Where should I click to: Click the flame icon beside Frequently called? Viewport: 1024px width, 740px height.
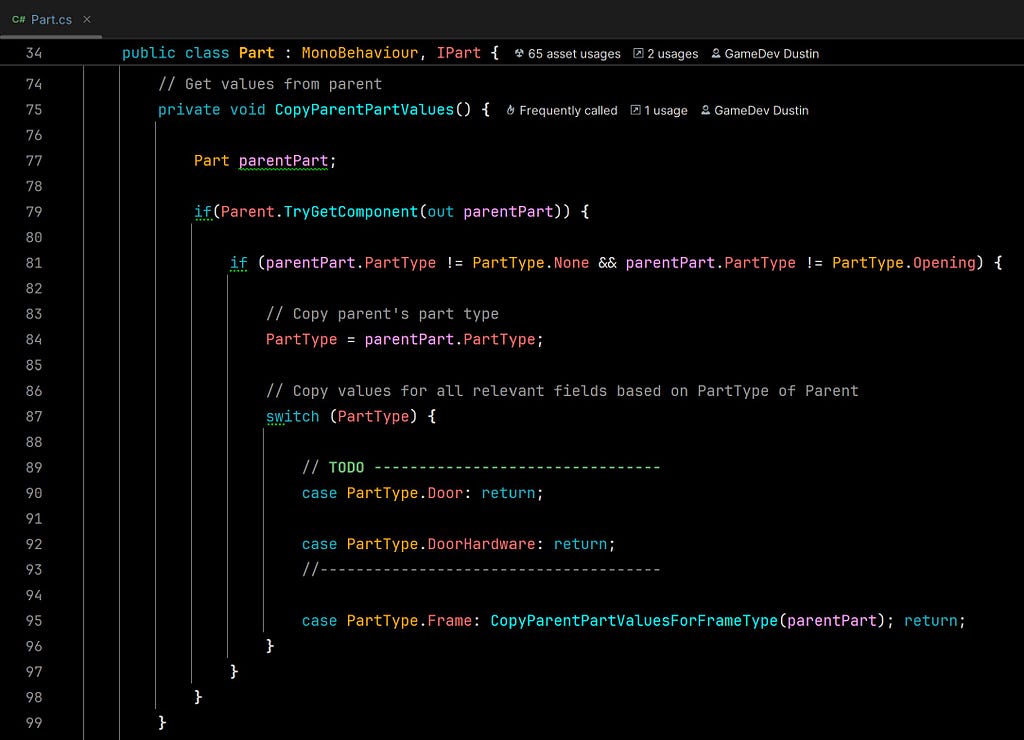click(x=511, y=110)
